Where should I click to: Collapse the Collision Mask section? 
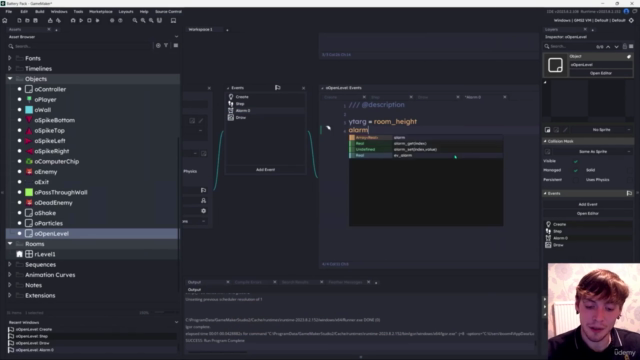545,141
